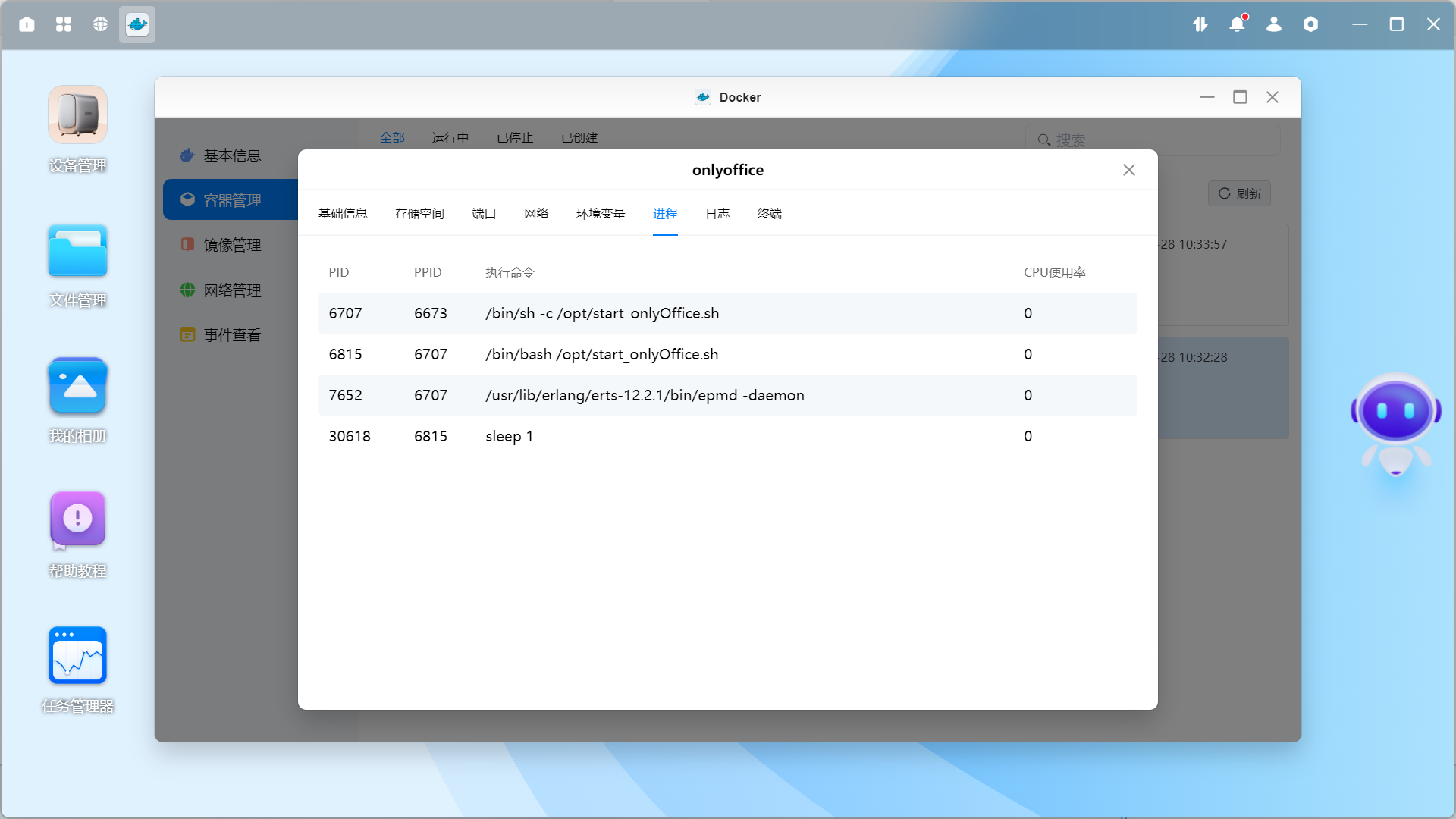The image size is (1456, 819).
Task: Click the transfer arrows icon in top bar
Action: point(1200,24)
